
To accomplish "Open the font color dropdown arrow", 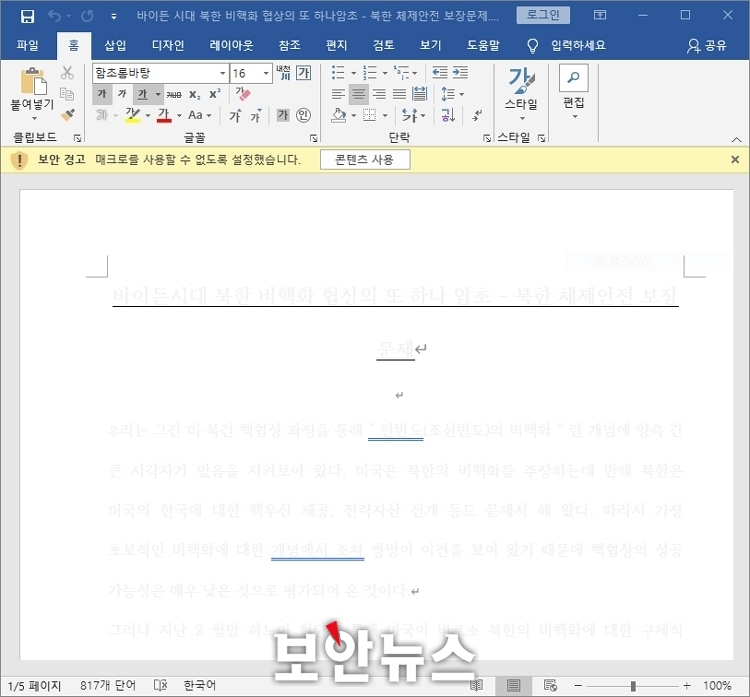I will pyautogui.click(x=179, y=115).
